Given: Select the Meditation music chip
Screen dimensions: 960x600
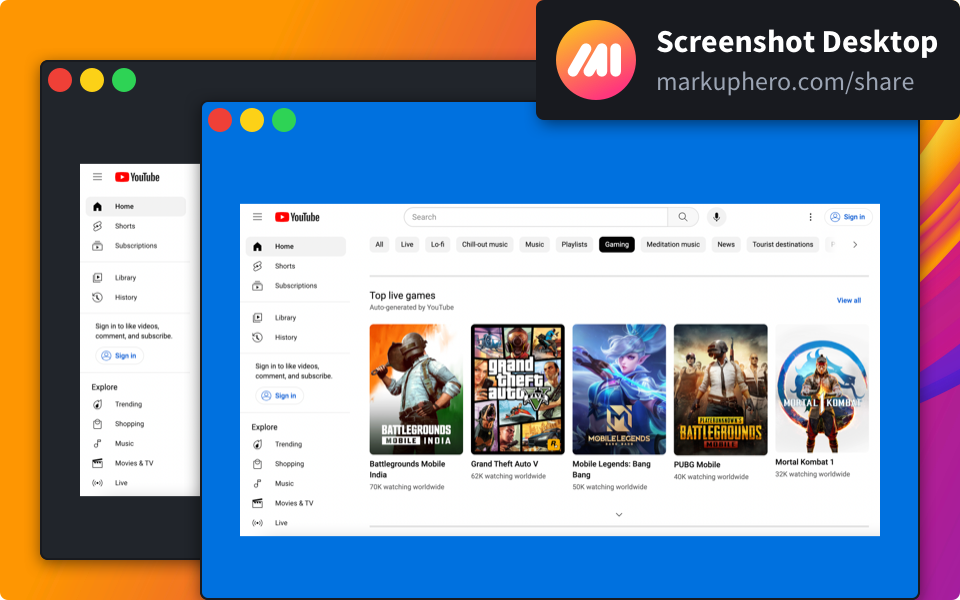Looking at the screenshot, I should pyautogui.click(x=673, y=244).
